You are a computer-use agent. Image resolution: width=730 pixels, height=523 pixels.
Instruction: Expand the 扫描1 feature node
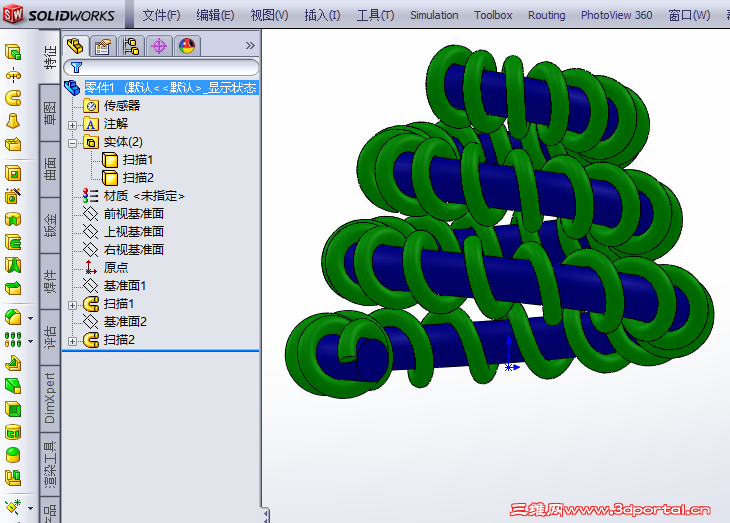pos(72,305)
